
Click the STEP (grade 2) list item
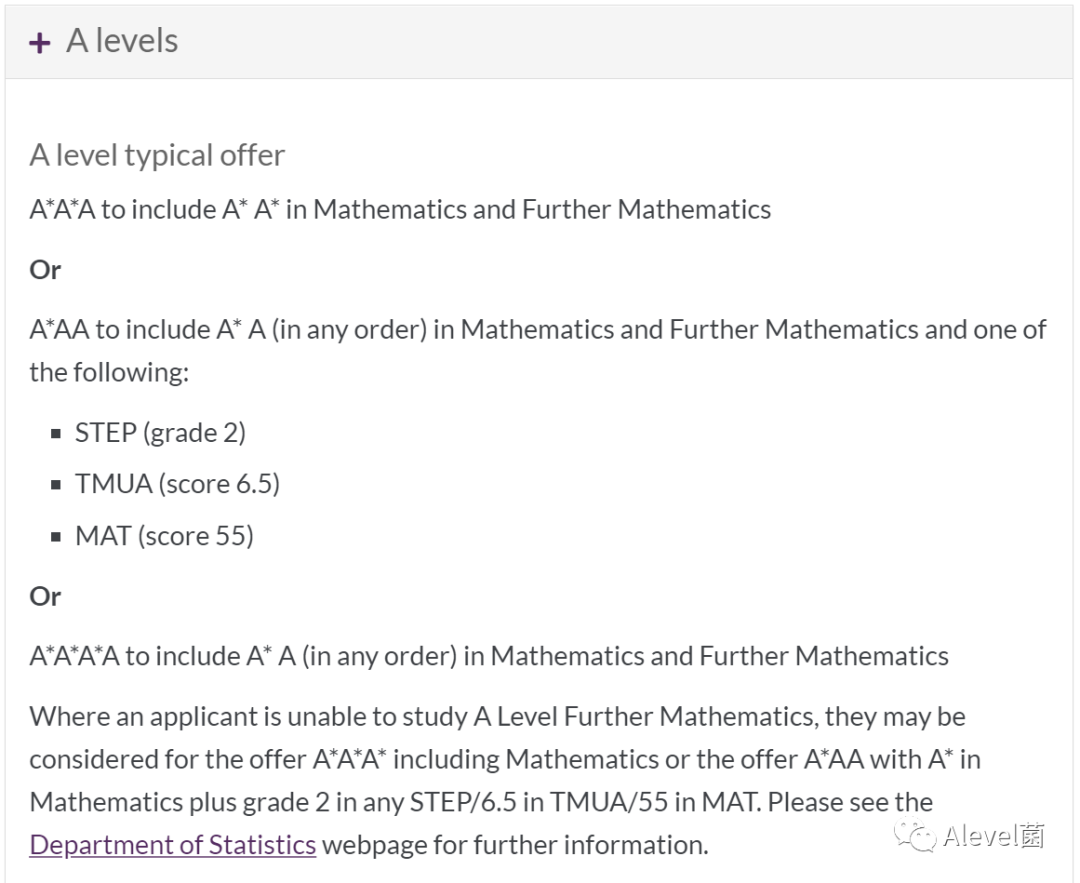[x=160, y=433]
